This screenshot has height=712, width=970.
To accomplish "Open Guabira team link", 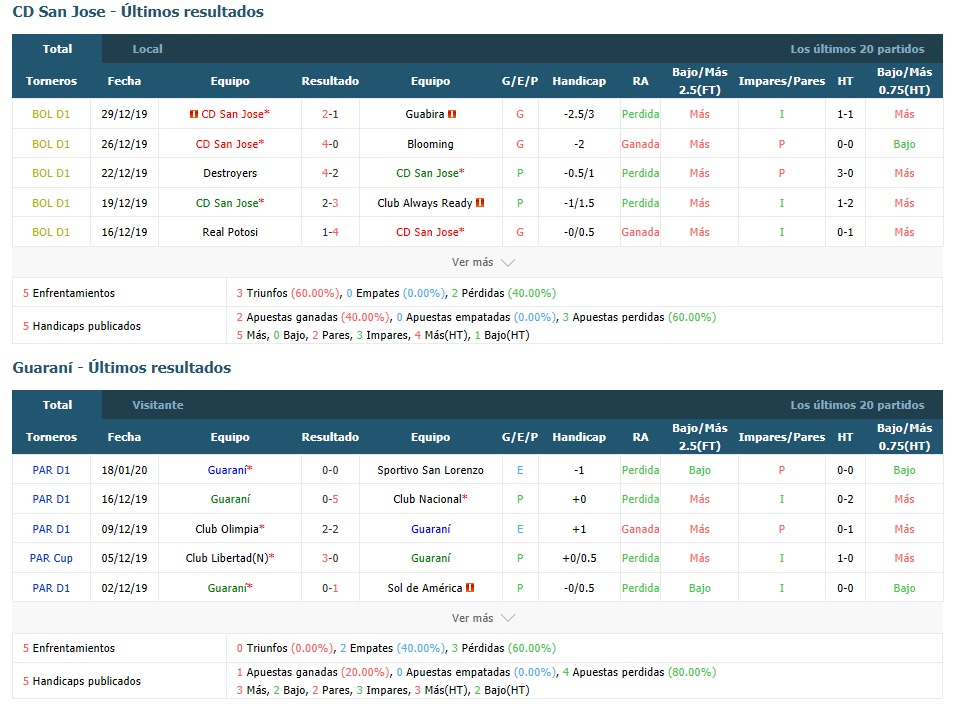I will click(424, 114).
